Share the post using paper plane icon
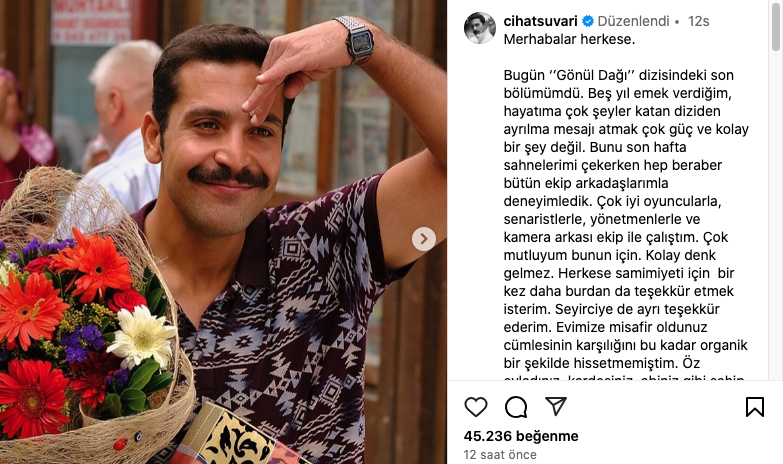The height and width of the screenshot is (464, 783). (x=556, y=406)
